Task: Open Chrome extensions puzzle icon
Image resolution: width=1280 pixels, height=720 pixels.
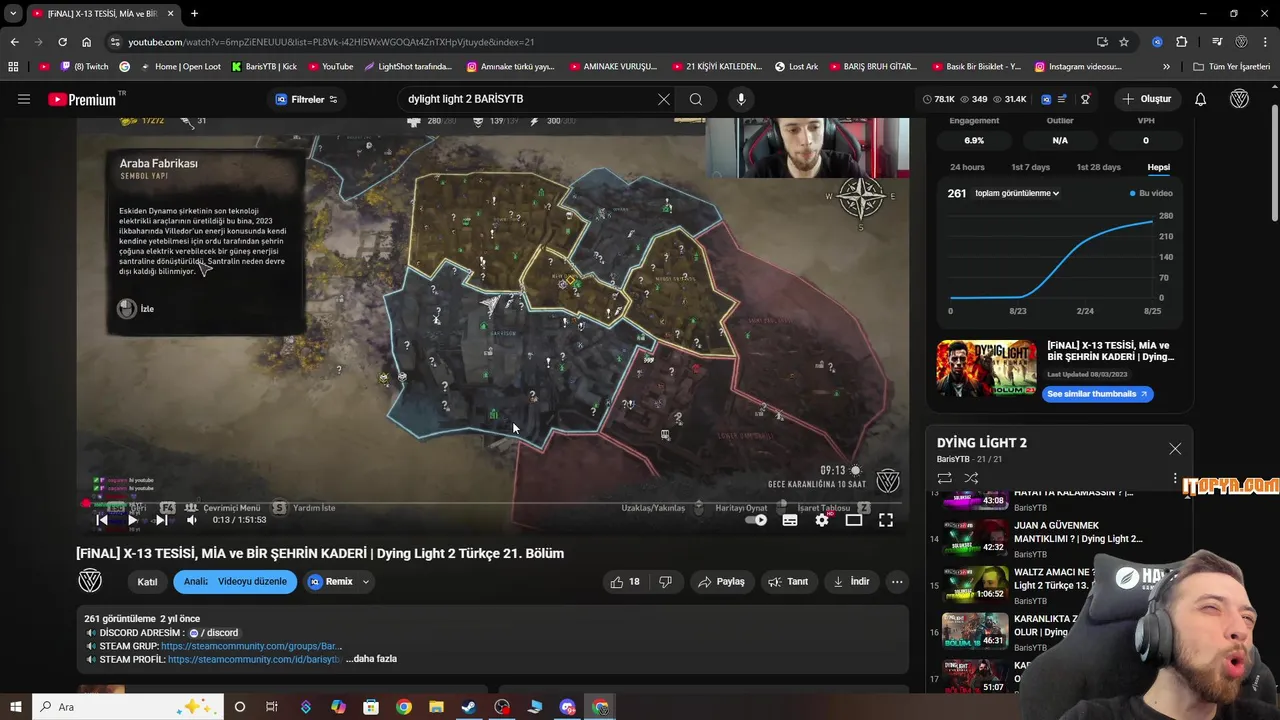Action: (x=1182, y=42)
